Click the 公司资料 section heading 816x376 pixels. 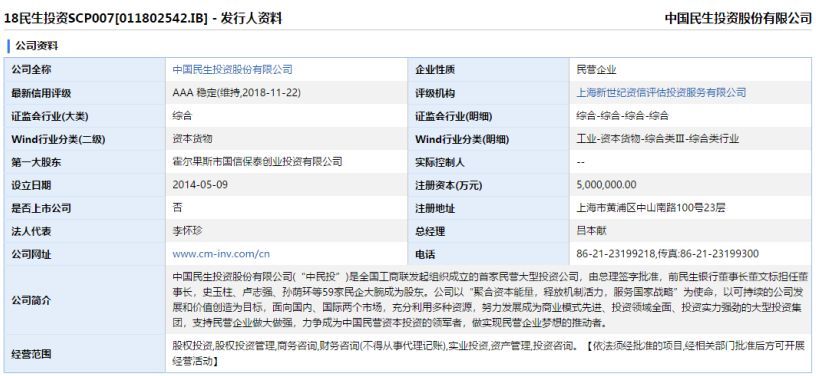(x=36, y=46)
